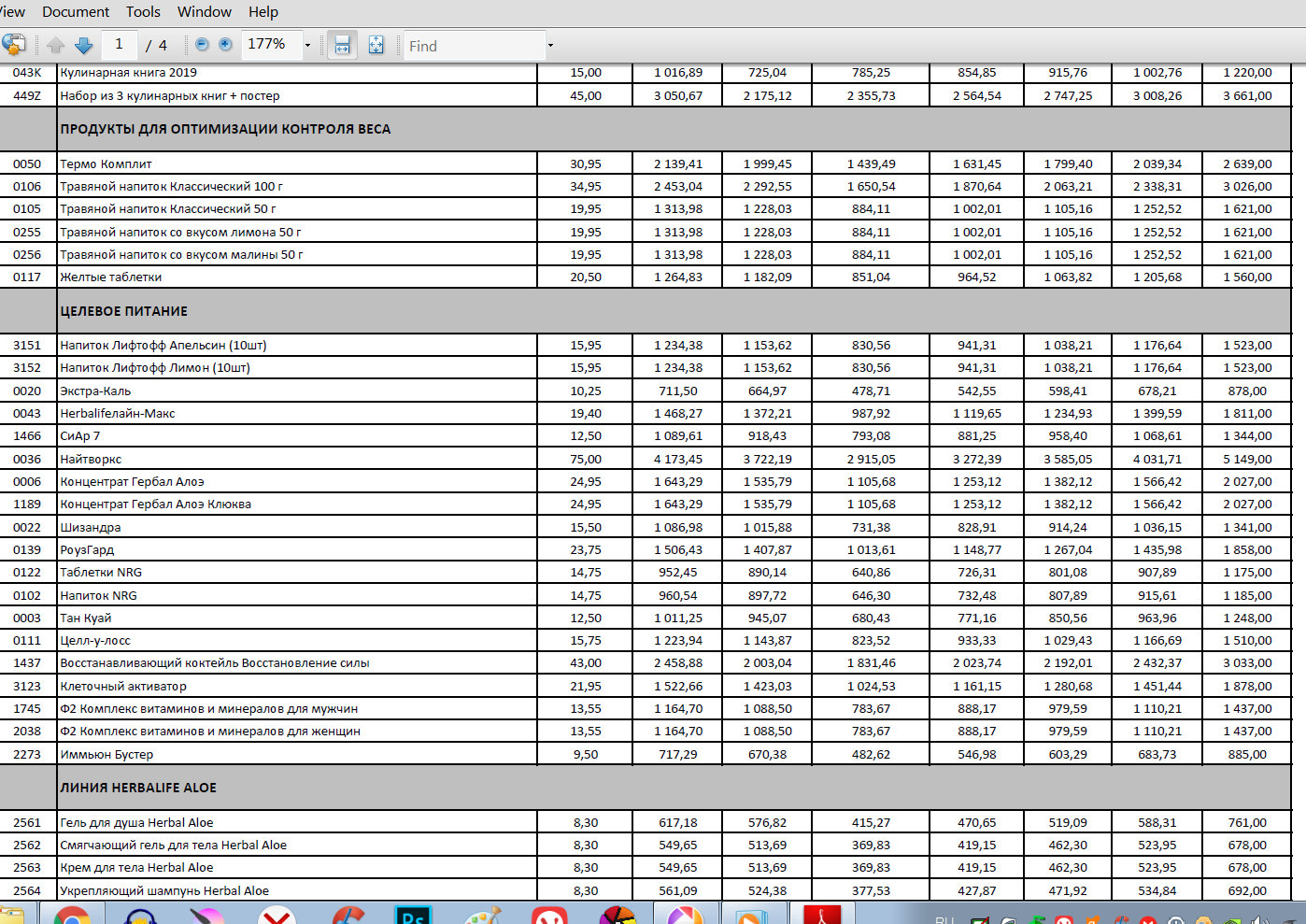Viewport: 1306px width, 924px height.
Task: Select the 'Экстра-Каль' row text
Action: coord(95,391)
